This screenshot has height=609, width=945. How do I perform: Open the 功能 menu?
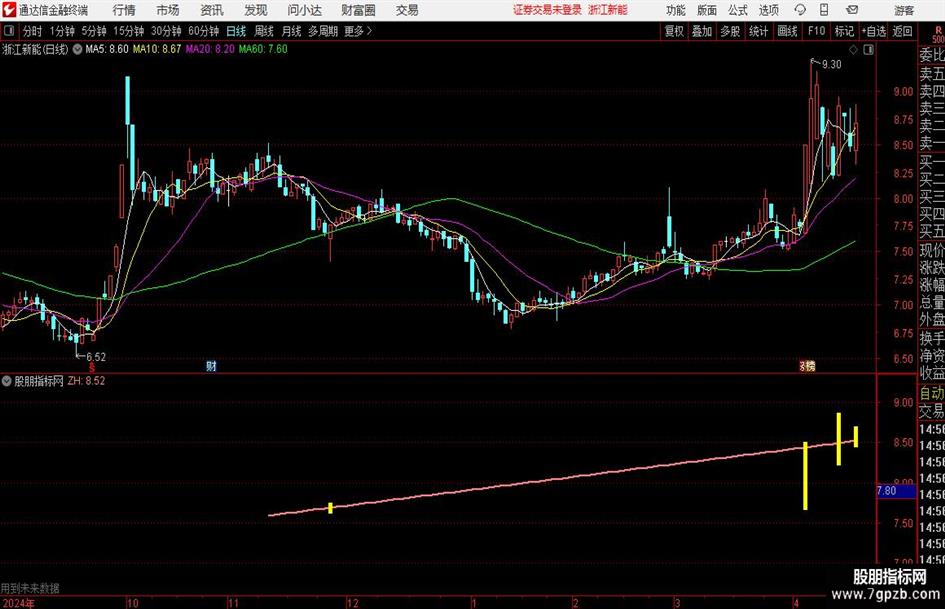[676, 10]
